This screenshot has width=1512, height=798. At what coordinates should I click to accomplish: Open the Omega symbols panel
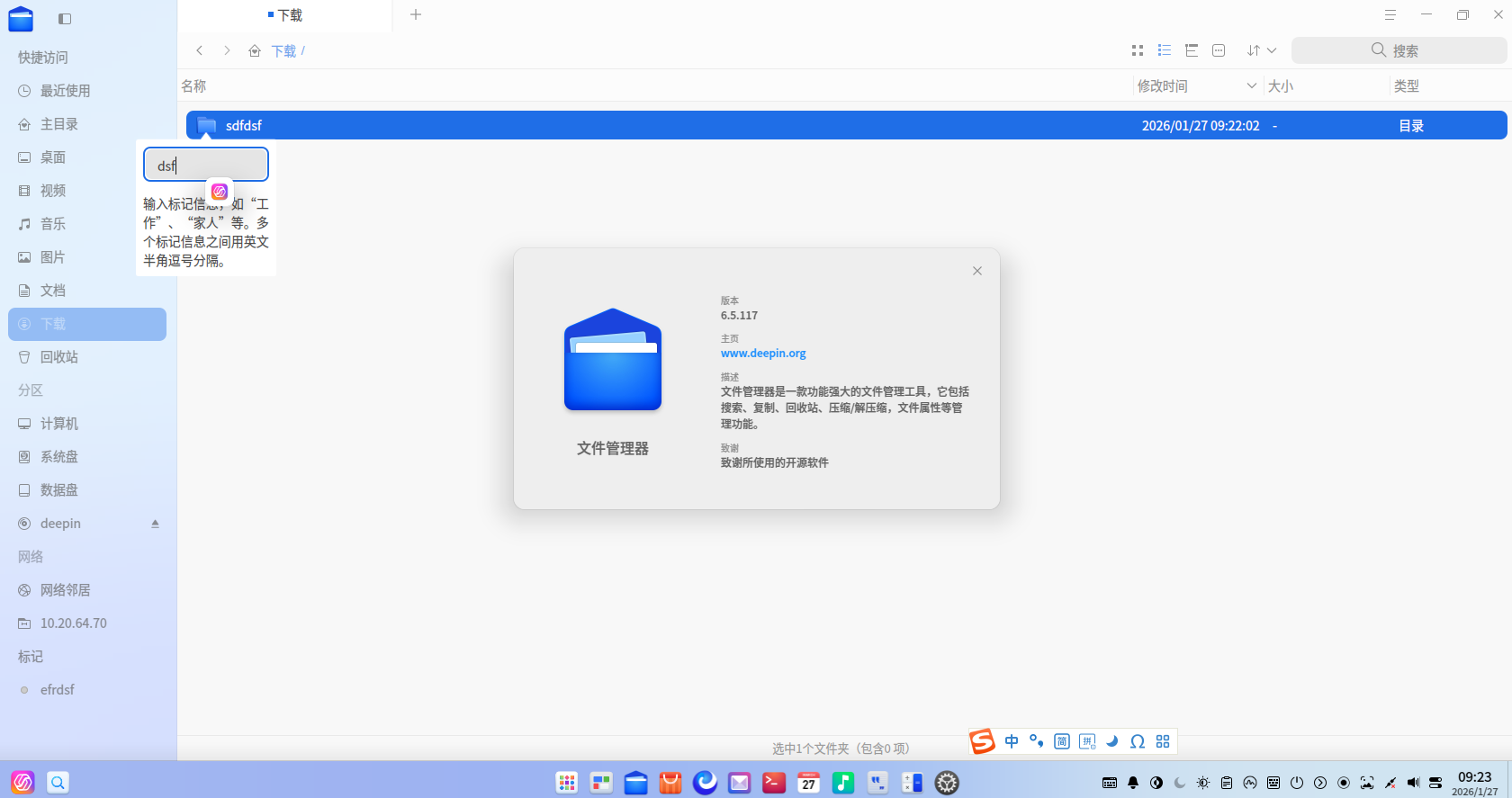pyautogui.click(x=1138, y=741)
